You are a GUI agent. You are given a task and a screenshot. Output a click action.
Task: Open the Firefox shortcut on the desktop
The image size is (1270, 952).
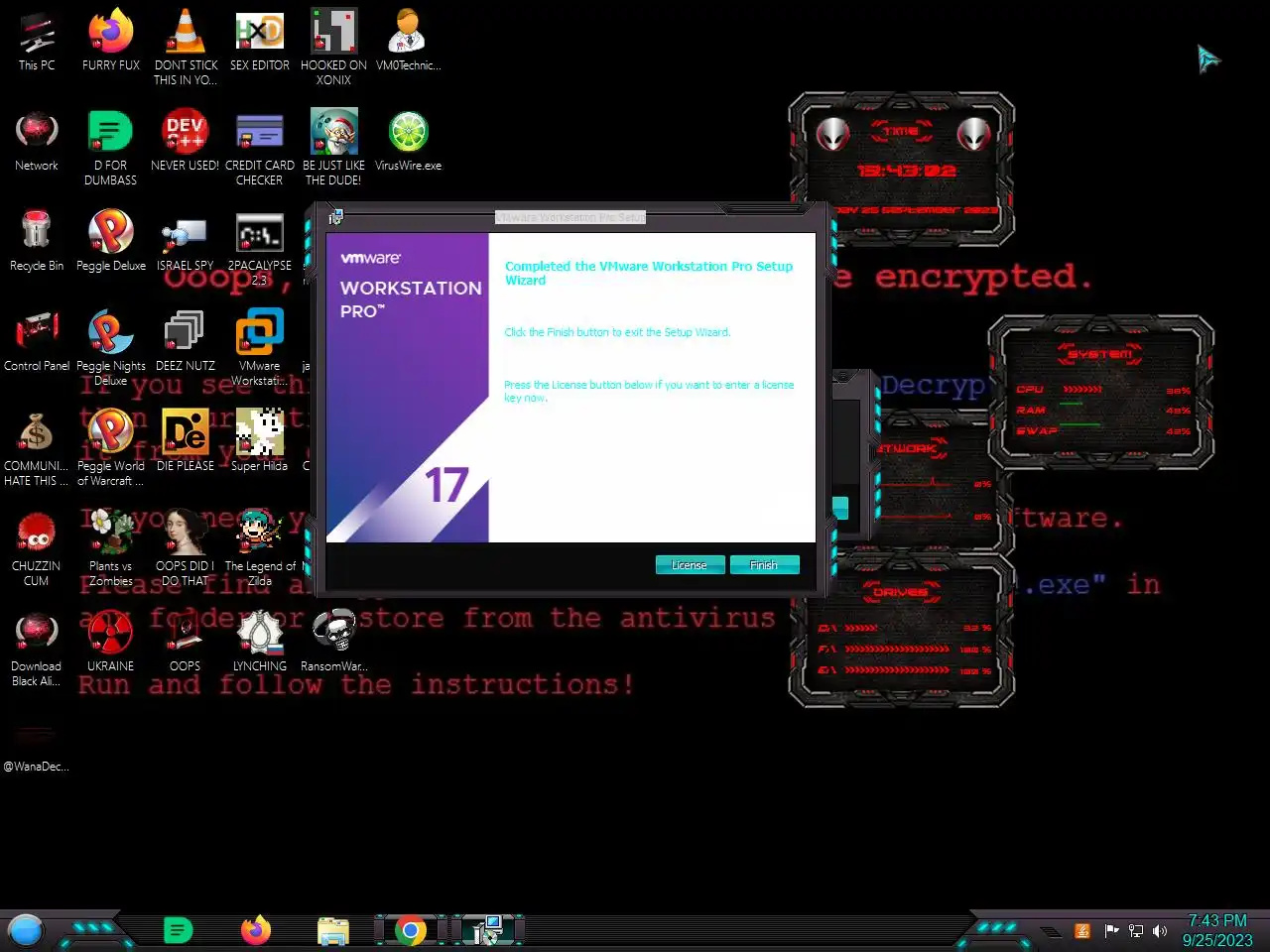click(x=111, y=41)
